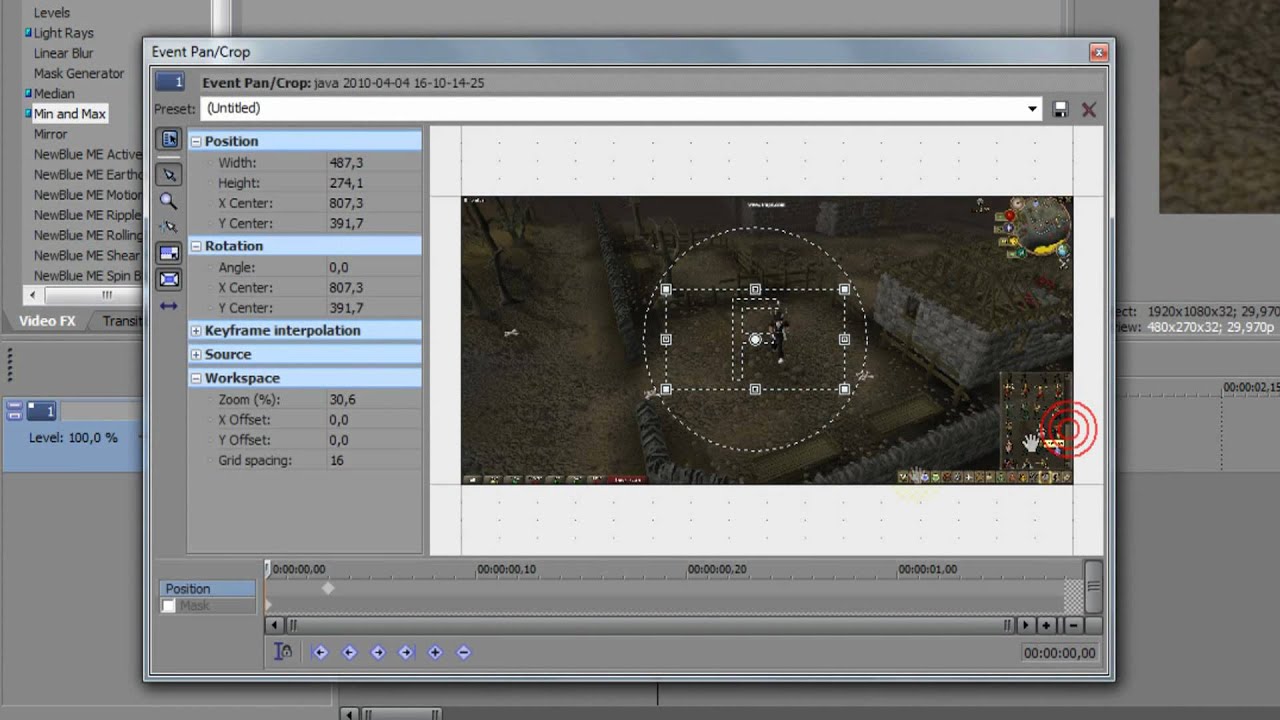Select the diamond keyframe on Position track
This screenshot has width=1280, height=720.
pos(328,589)
